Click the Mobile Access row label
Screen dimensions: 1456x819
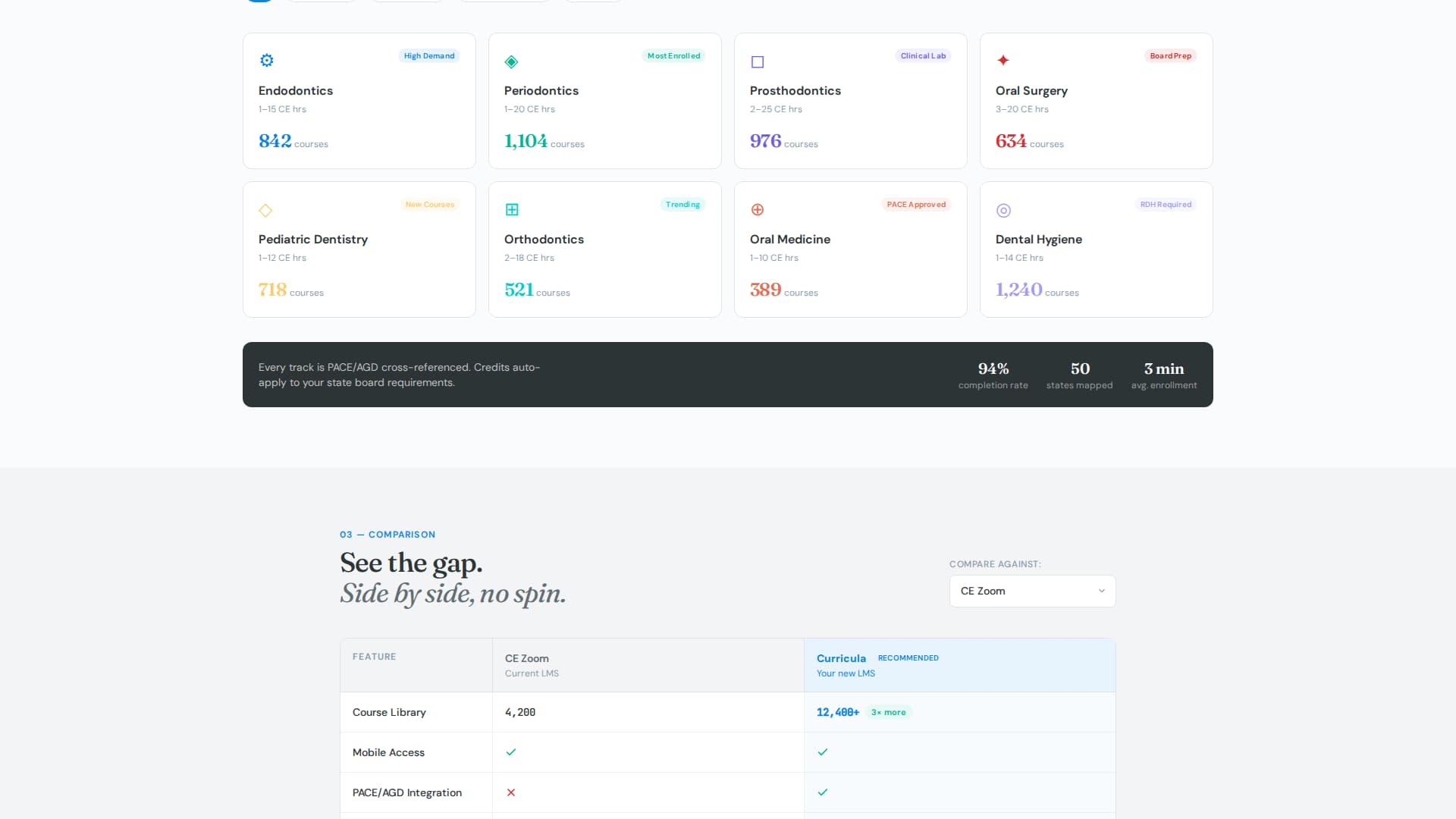click(x=388, y=752)
